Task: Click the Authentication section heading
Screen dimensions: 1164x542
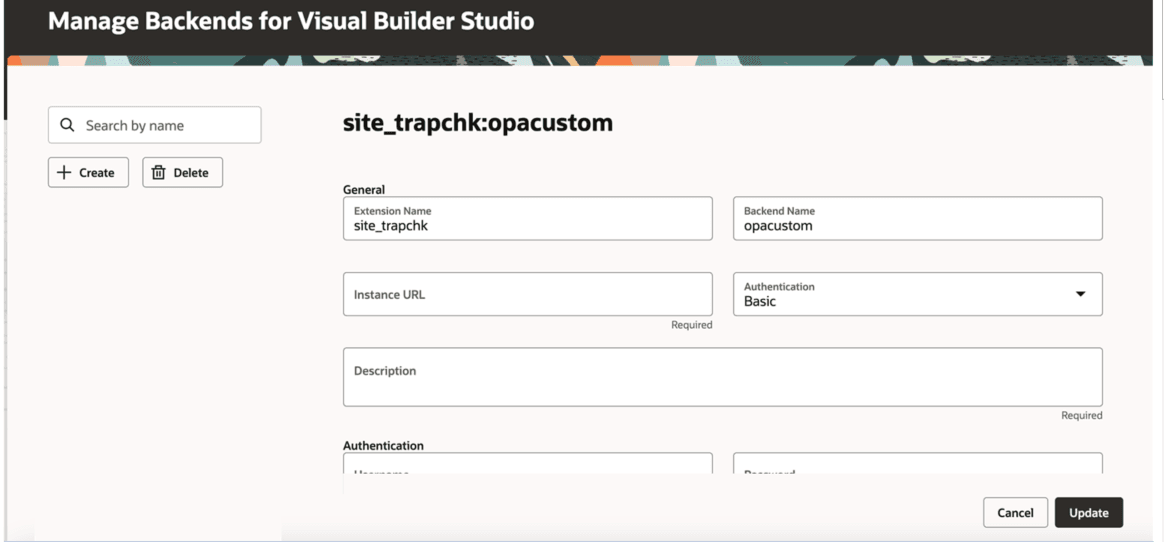Action: coord(383,445)
